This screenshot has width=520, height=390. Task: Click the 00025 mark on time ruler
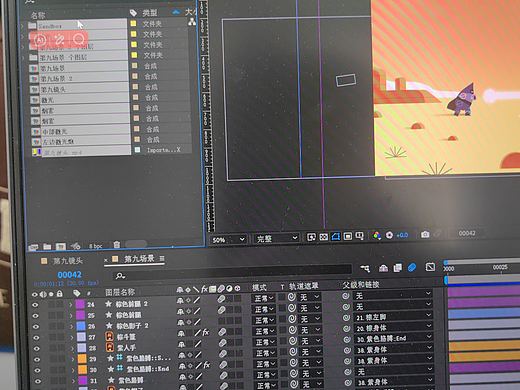(x=500, y=267)
